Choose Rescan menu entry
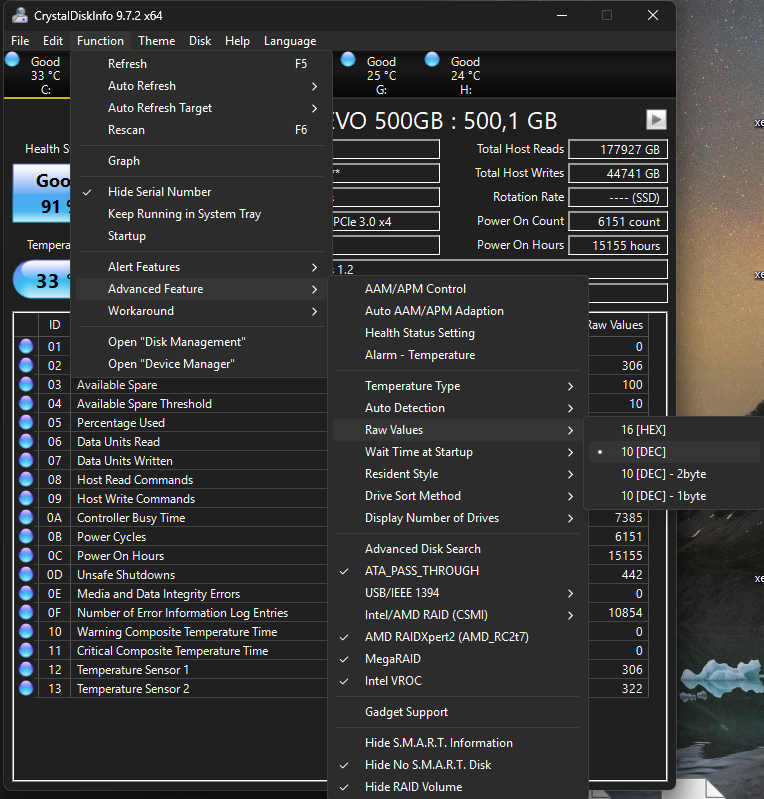This screenshot has height=799, width=764. [201, 130]
